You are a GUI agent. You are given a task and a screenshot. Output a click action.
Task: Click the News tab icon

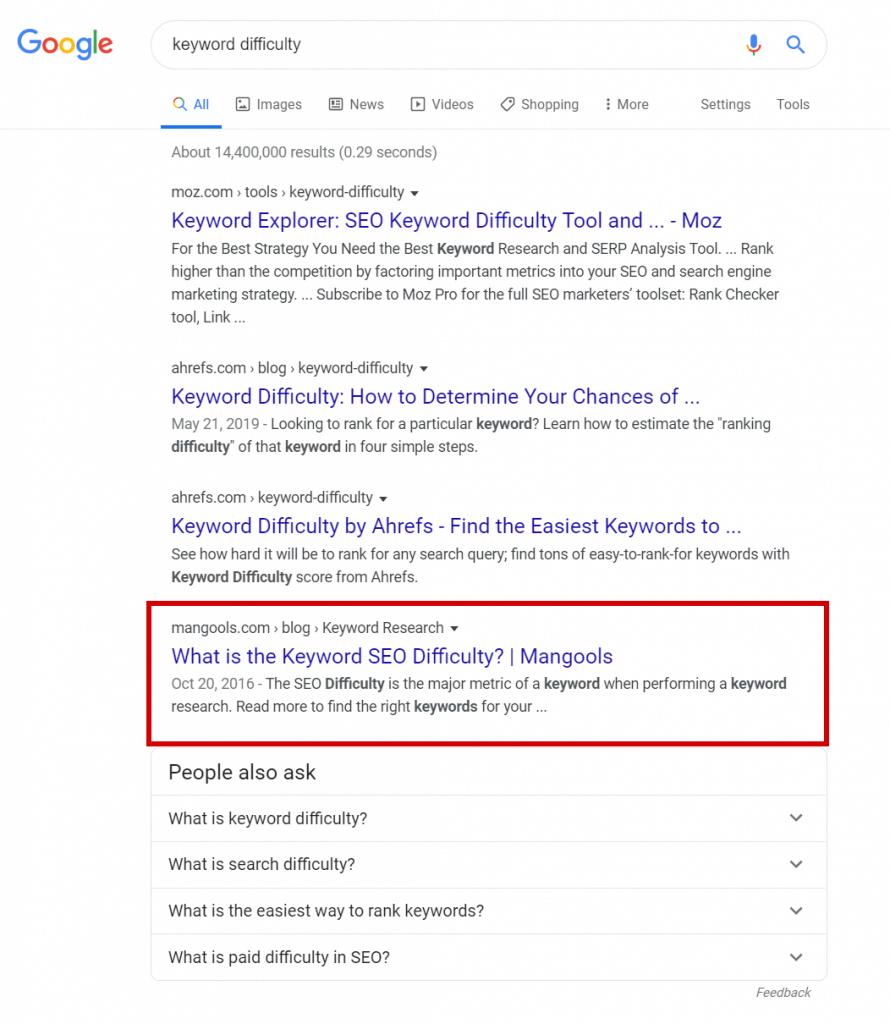tap(334, 104)
